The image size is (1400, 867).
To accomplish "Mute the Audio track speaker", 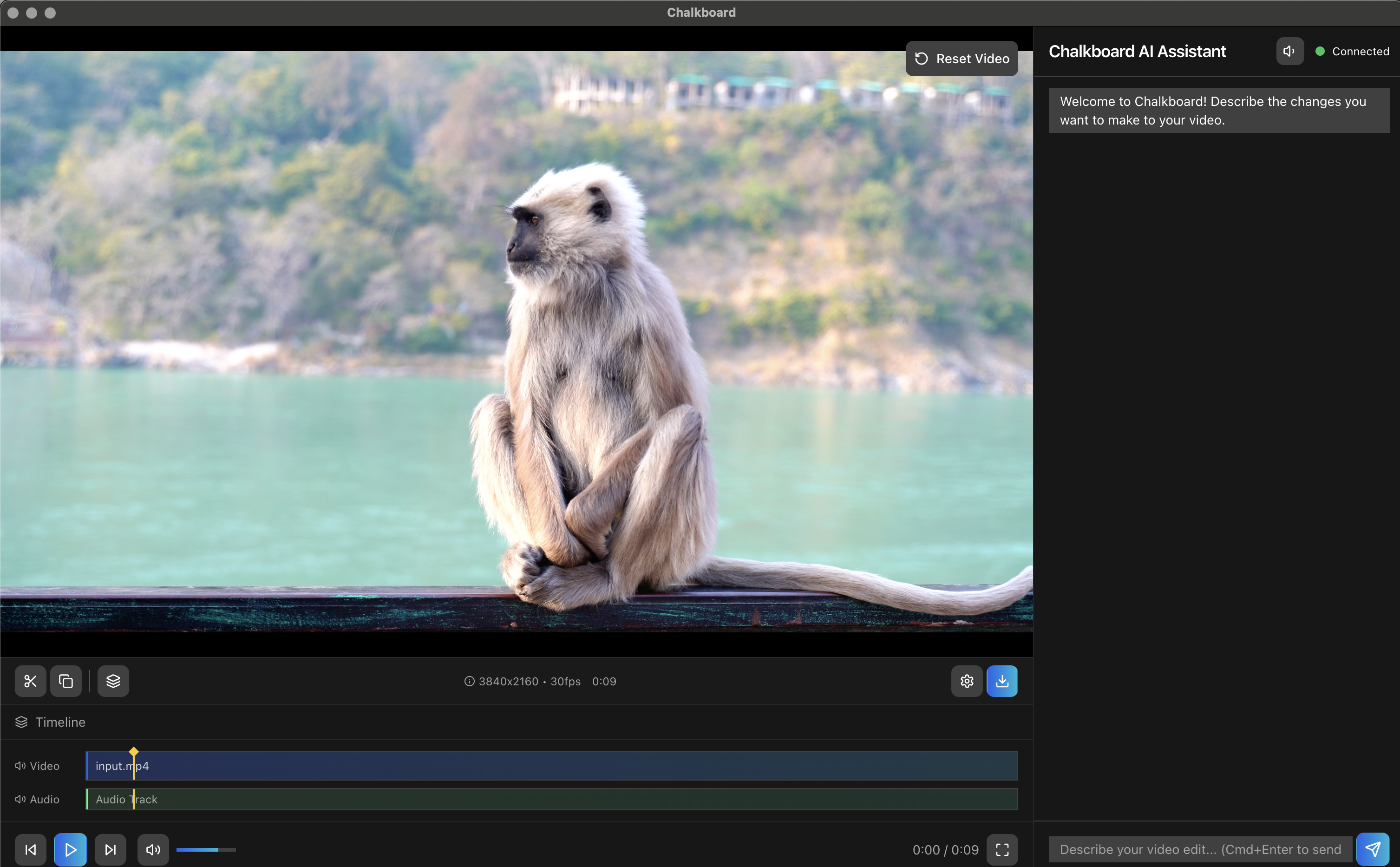I will point(20,799).
